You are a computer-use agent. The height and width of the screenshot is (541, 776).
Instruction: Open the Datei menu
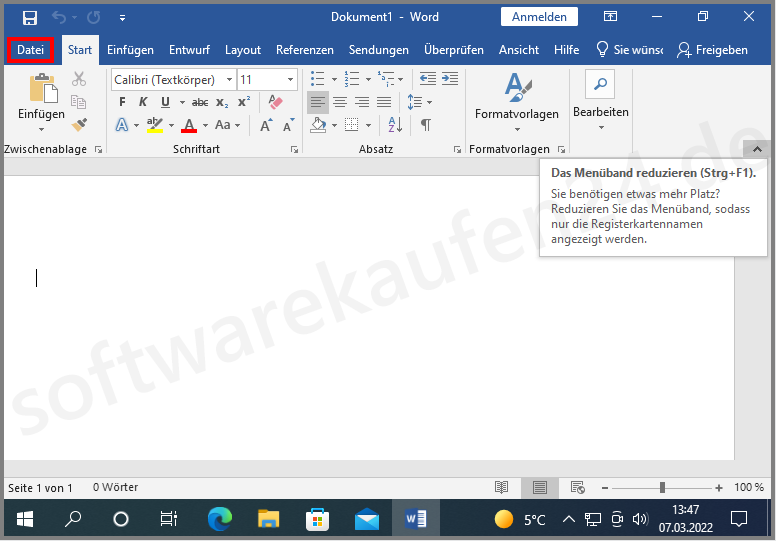(x=30, y=50)
